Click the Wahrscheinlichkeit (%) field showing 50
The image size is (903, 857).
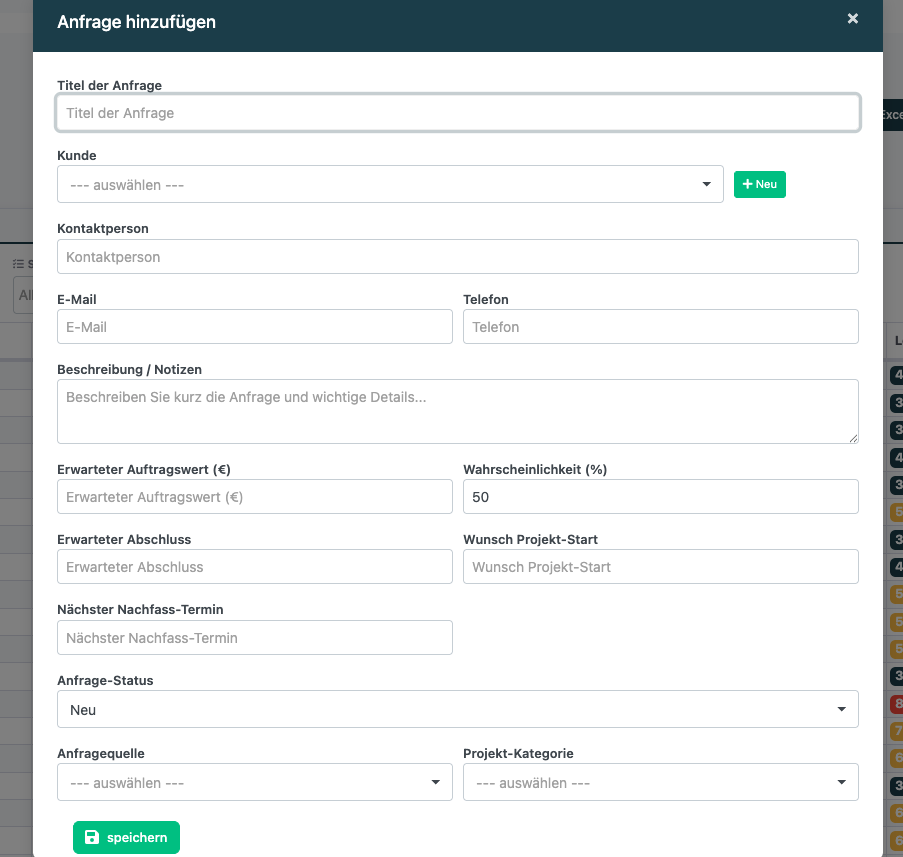point(661,496)
